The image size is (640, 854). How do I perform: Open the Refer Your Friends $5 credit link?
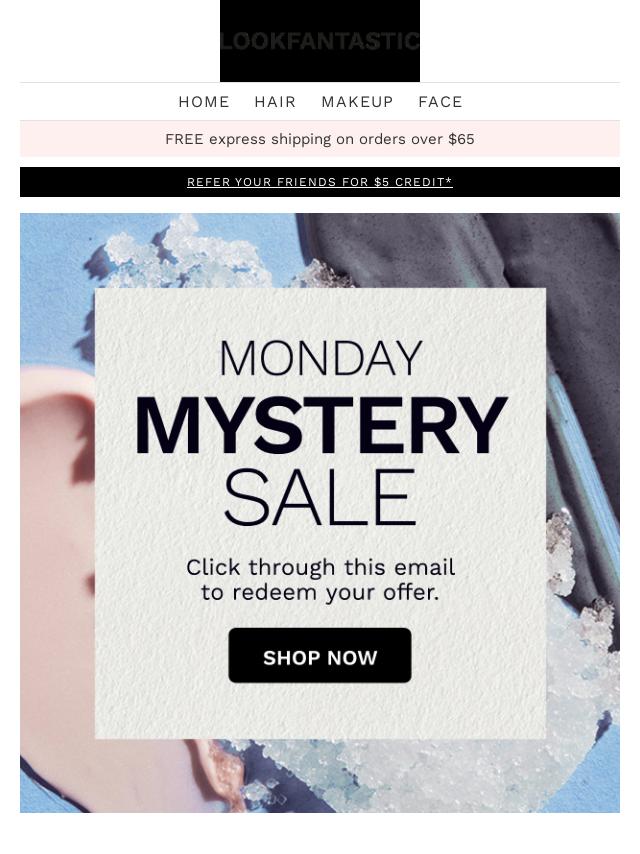point(320,182)
